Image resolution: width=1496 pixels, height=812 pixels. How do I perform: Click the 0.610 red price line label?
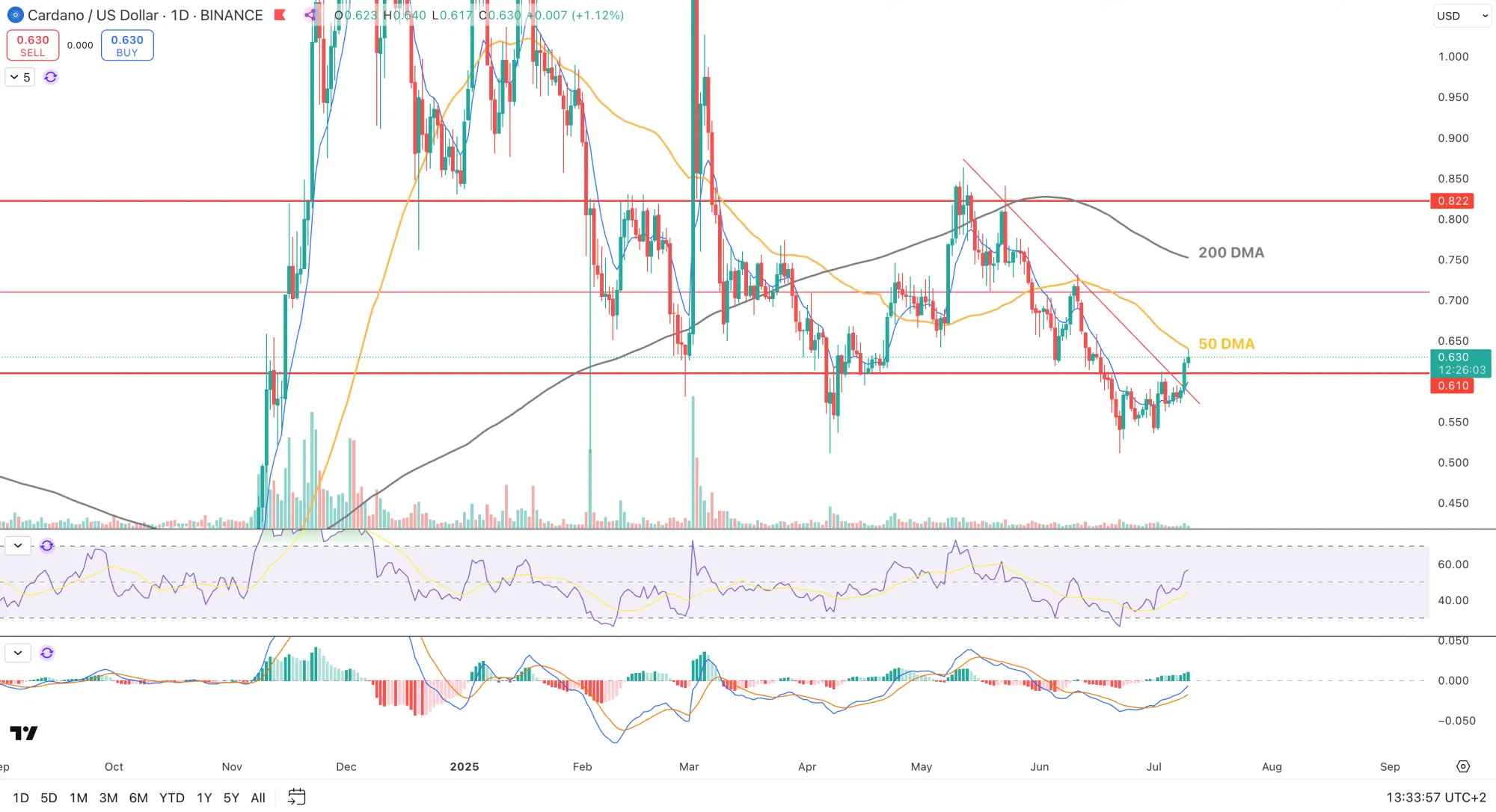point(1452,386)
